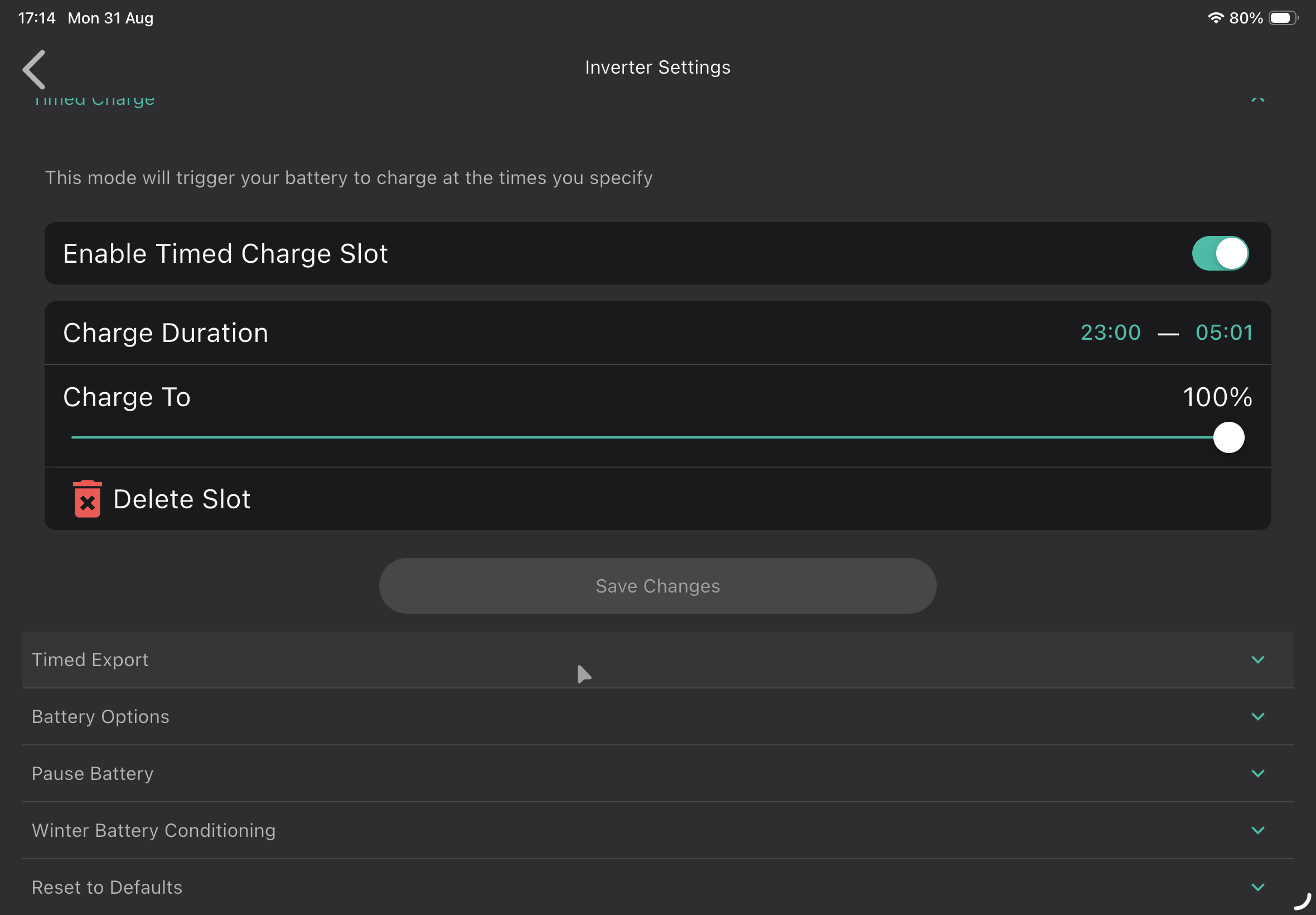
Task: Edit the 05:01 charge end time
Action: 1224,333
